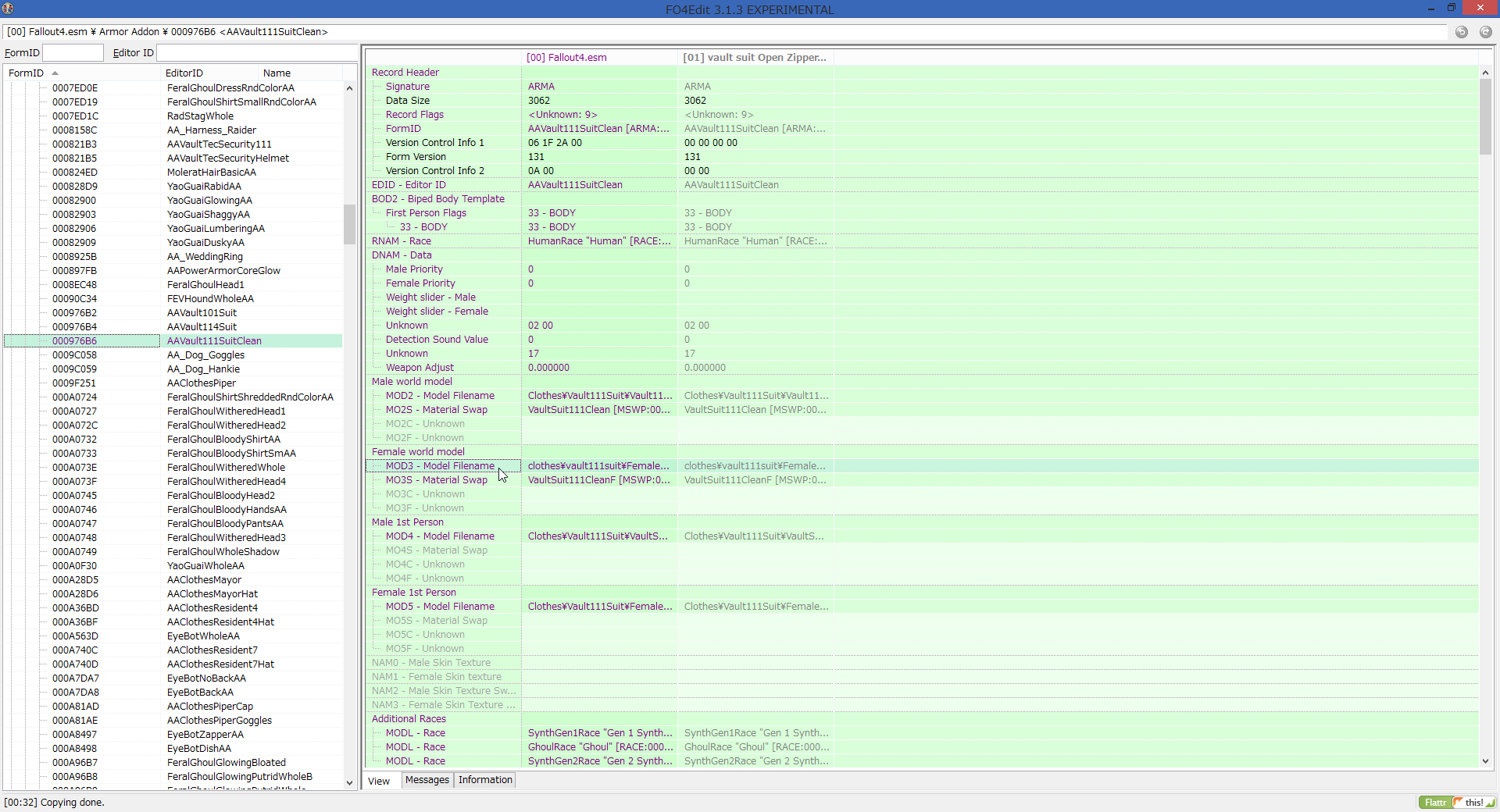Sort records by the Name column header
1500x812 pixels.
point(300,73)
